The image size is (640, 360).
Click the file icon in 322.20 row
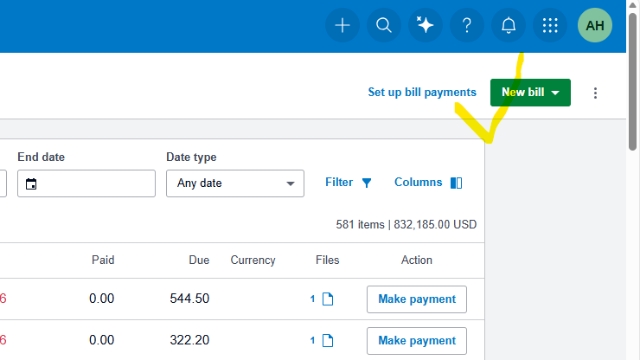328,340
